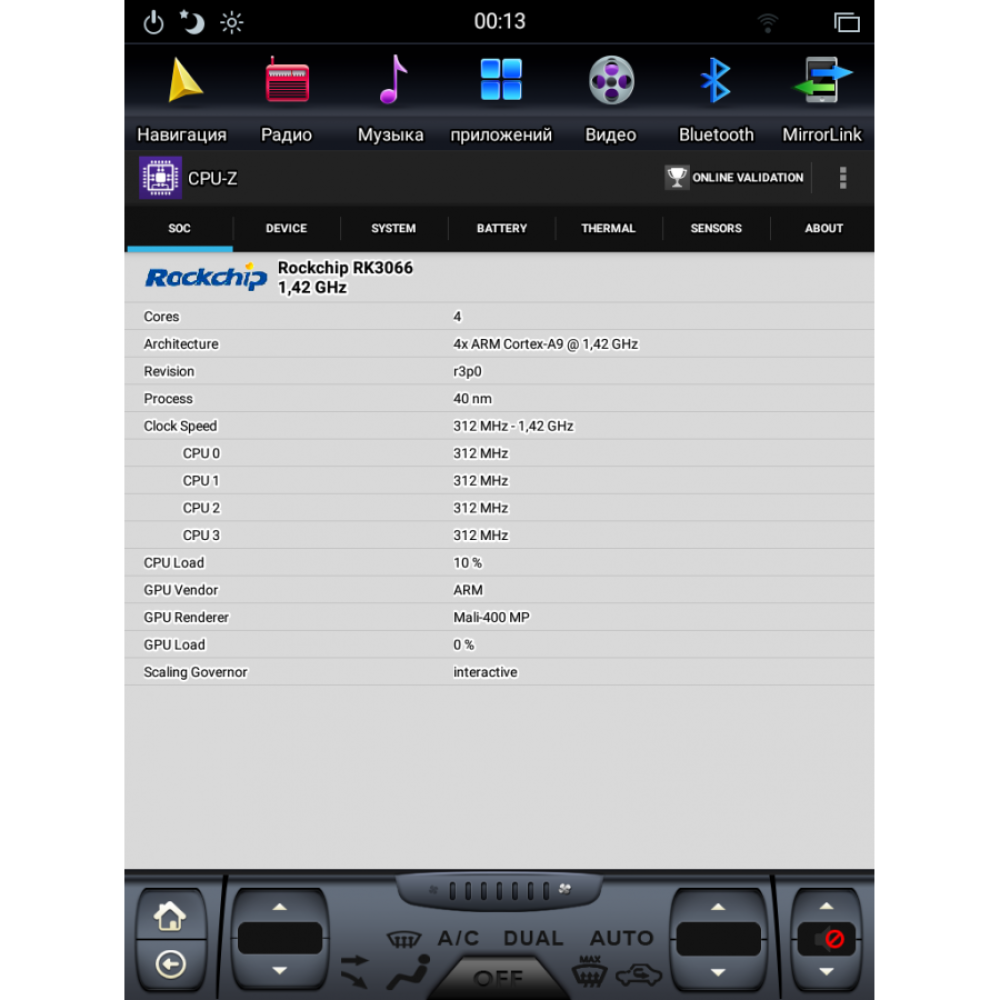Toggle air recirculation car icon
The image size is (1000, 1000).
tap(639, 975)
